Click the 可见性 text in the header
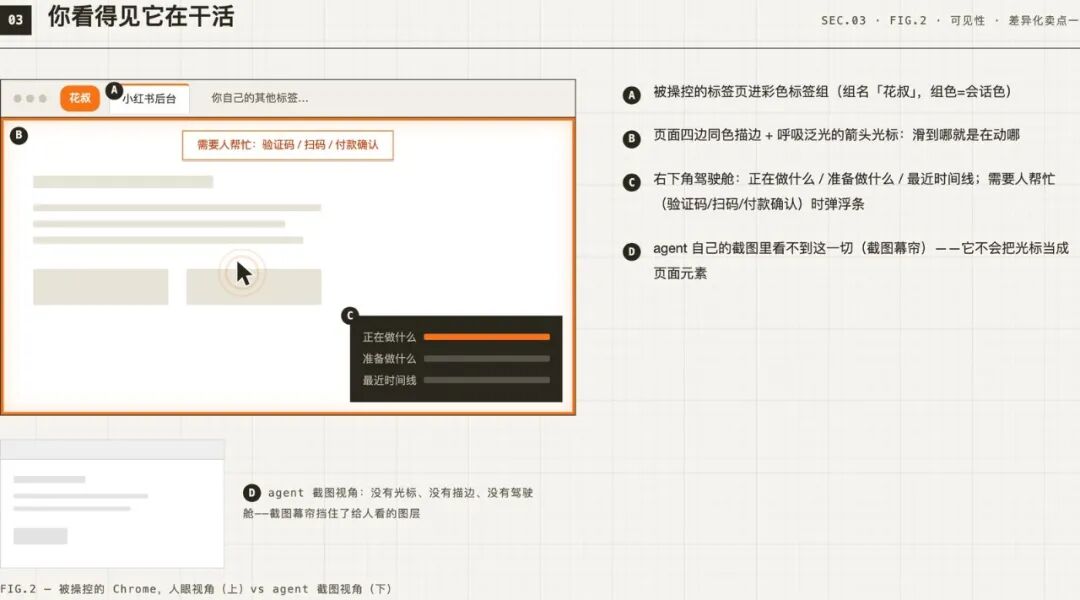 (967, 21)
